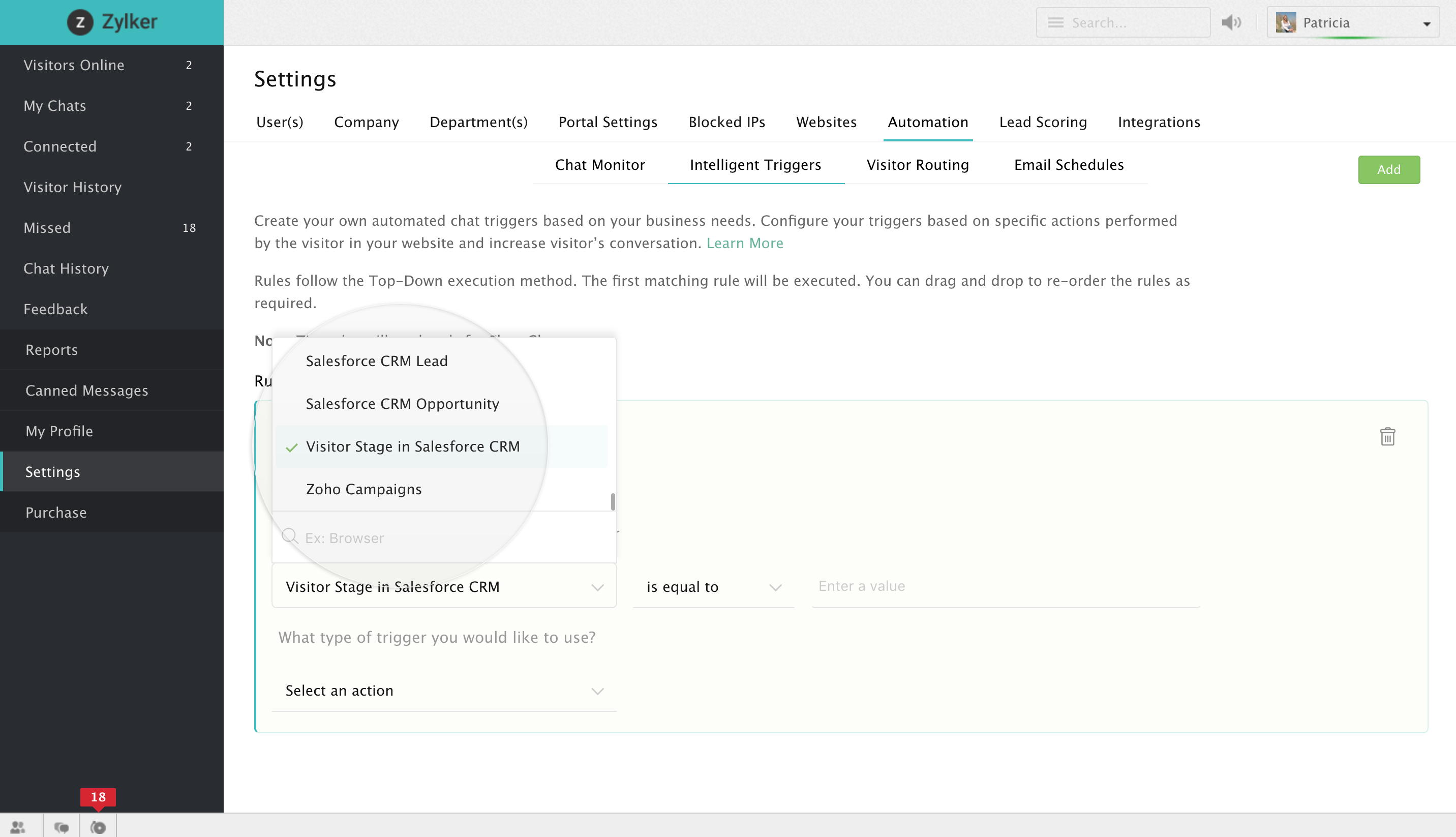The image size is (1456, 837).
Task: Open Feedback in sidebar
Action: click(111, 309)
